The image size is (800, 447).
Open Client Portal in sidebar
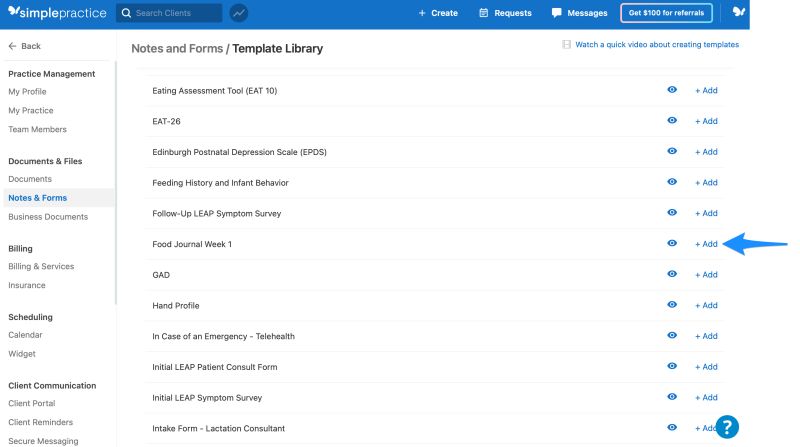tap(32, 403)
